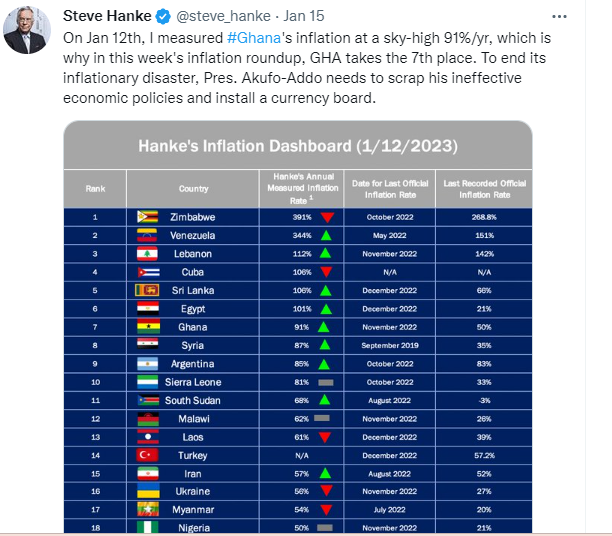Click the Sri Lanka flag icon

(x=148, y=290)
